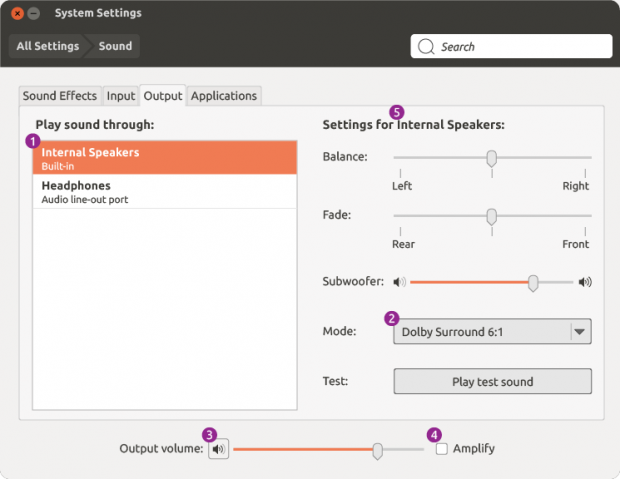620x479 pixels.
Task: Mute output using the volume speaker button
Action: click(x=219, y=449)
